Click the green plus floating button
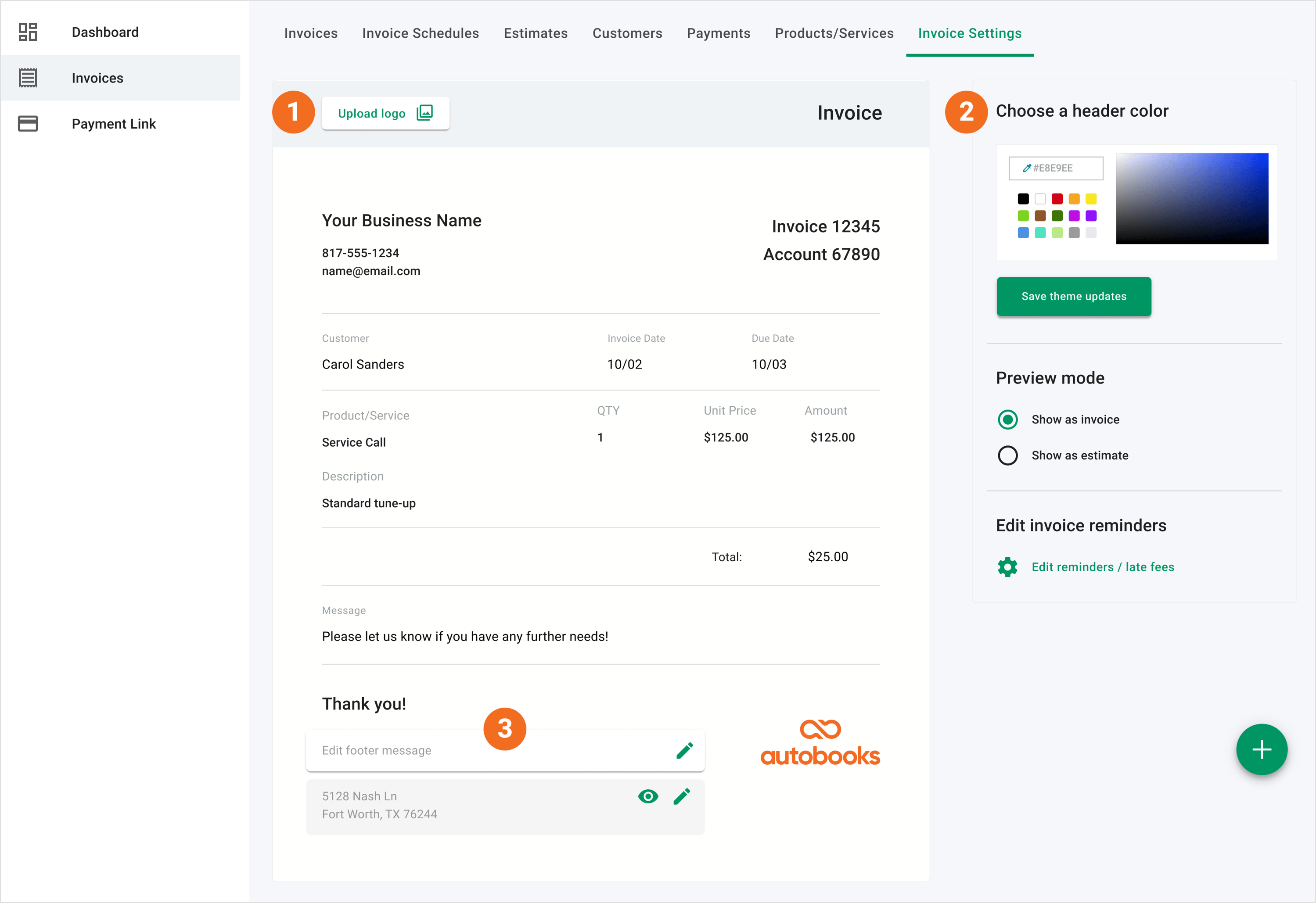Screen dimensions: 1316x903 [1262, 749]
